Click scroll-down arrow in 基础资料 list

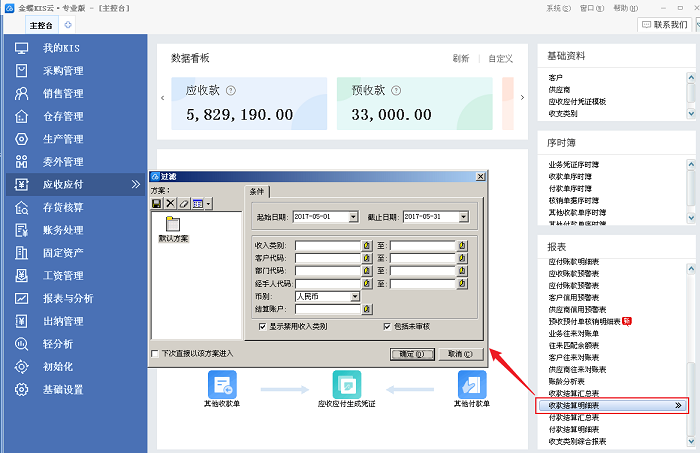690,115
